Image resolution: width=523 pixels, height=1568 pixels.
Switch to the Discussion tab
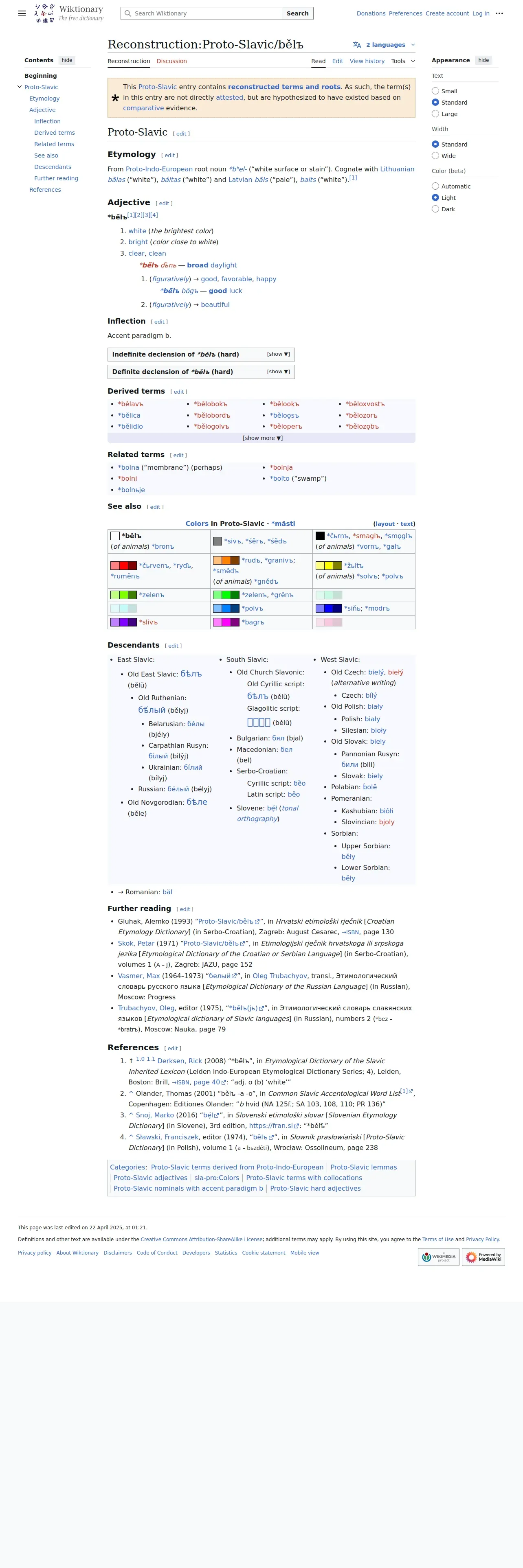tap(172, 61)
